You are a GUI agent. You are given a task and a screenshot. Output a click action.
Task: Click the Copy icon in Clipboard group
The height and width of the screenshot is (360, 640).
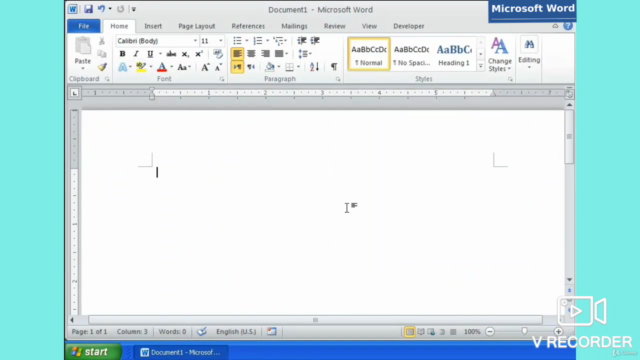pos(102,54)
